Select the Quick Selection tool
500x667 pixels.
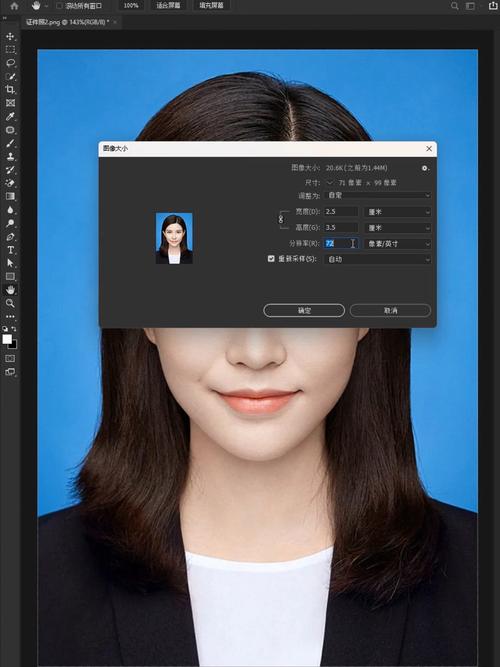[x=10, y=77]
